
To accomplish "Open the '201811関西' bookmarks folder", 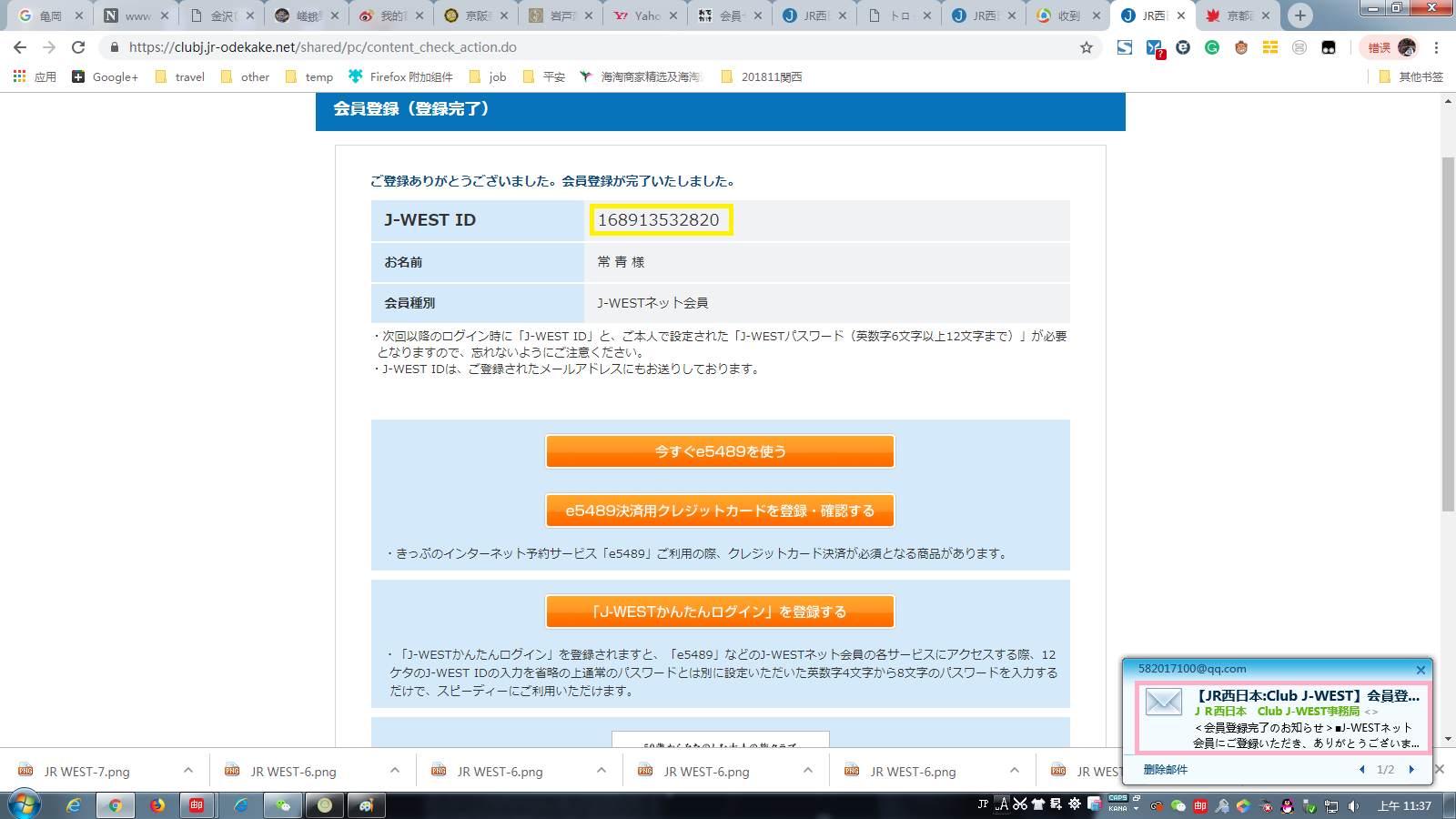I will pos(762,77).
